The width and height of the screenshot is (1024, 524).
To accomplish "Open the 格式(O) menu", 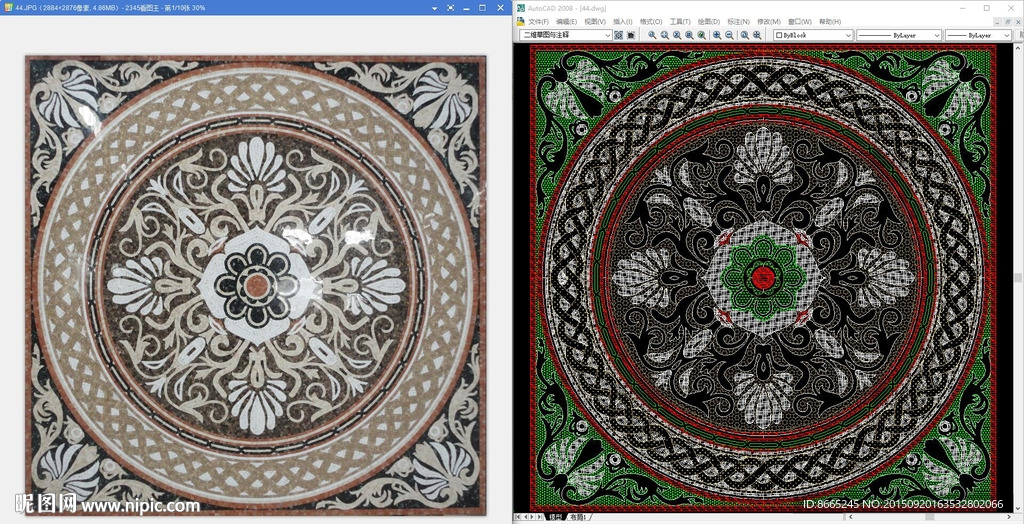I will pyautogui.click(x=651, y=21).
